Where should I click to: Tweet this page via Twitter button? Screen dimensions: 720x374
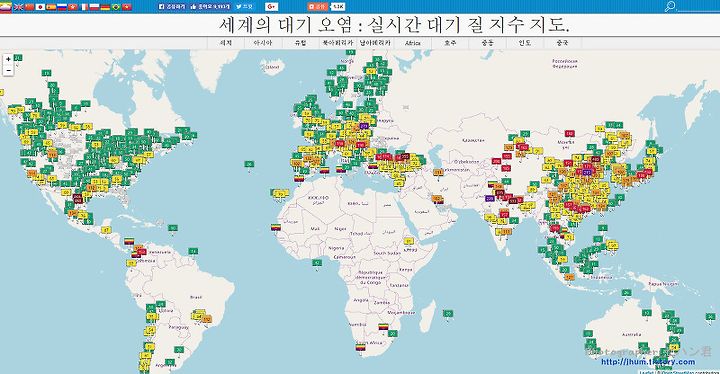[244, 7]
